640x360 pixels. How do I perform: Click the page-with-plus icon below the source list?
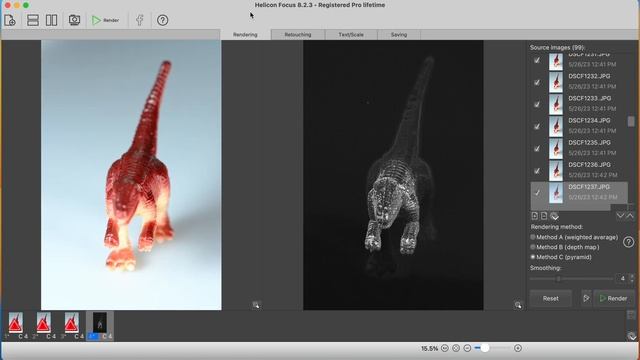click(535, 216)
